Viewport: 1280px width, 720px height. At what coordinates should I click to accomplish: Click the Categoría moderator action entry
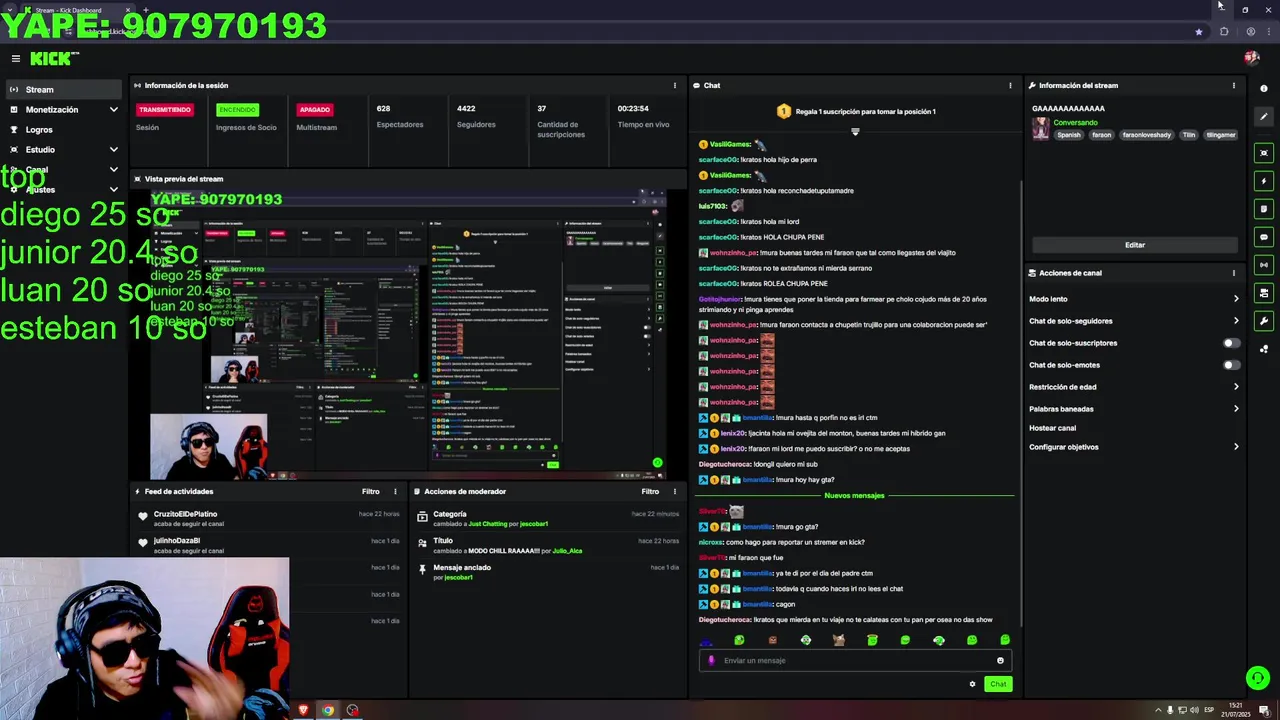546,519
